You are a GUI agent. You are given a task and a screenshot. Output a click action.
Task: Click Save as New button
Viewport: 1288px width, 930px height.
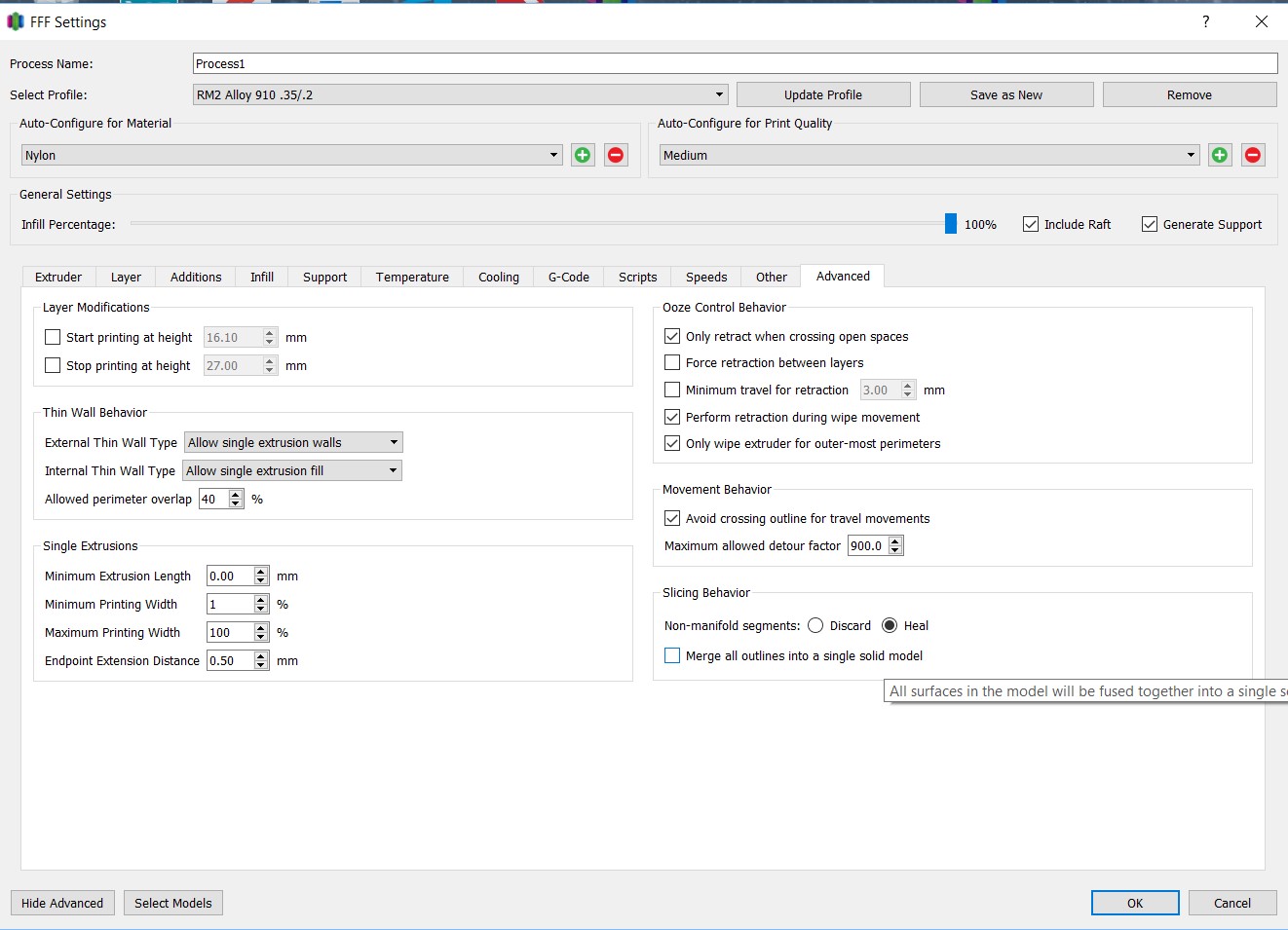click(1006, 94)
